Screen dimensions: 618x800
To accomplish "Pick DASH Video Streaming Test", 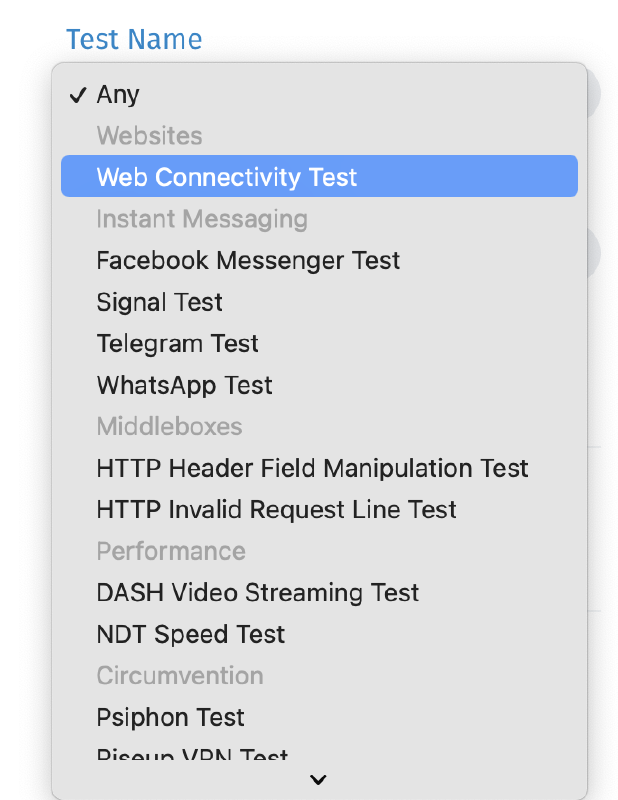I will tap(257, 592).
